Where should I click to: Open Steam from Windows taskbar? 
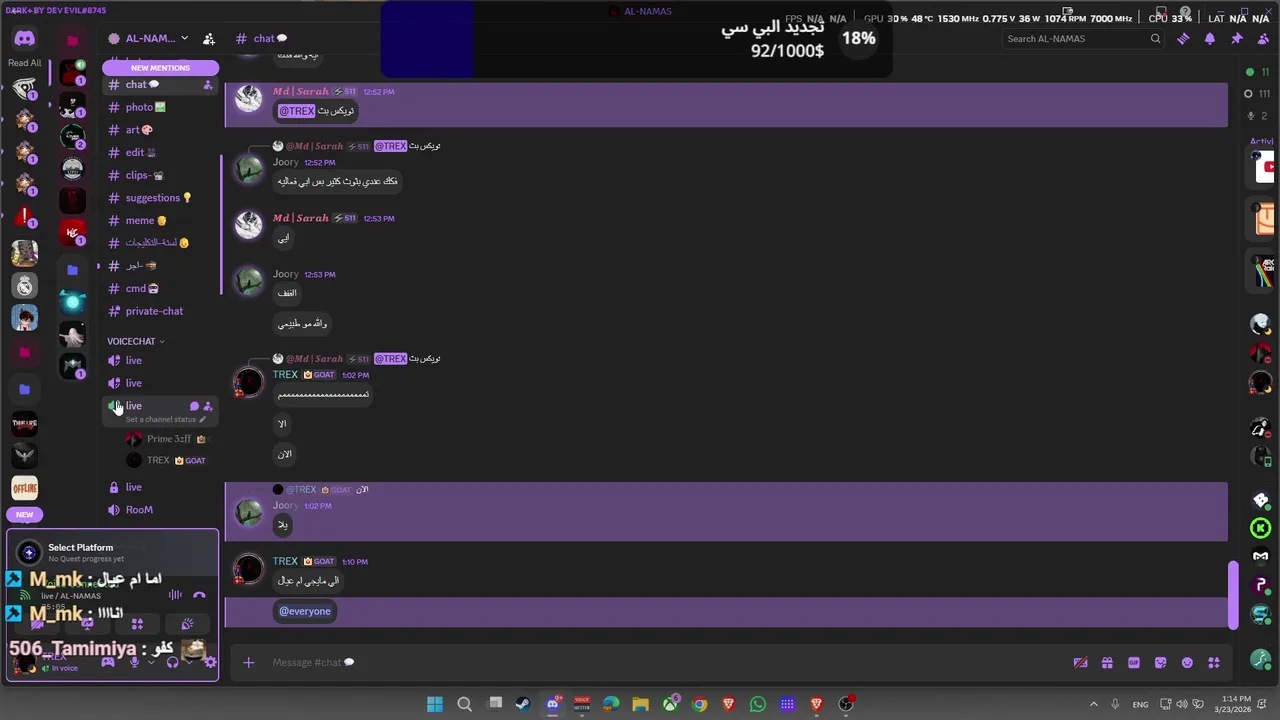pos(522,704)
